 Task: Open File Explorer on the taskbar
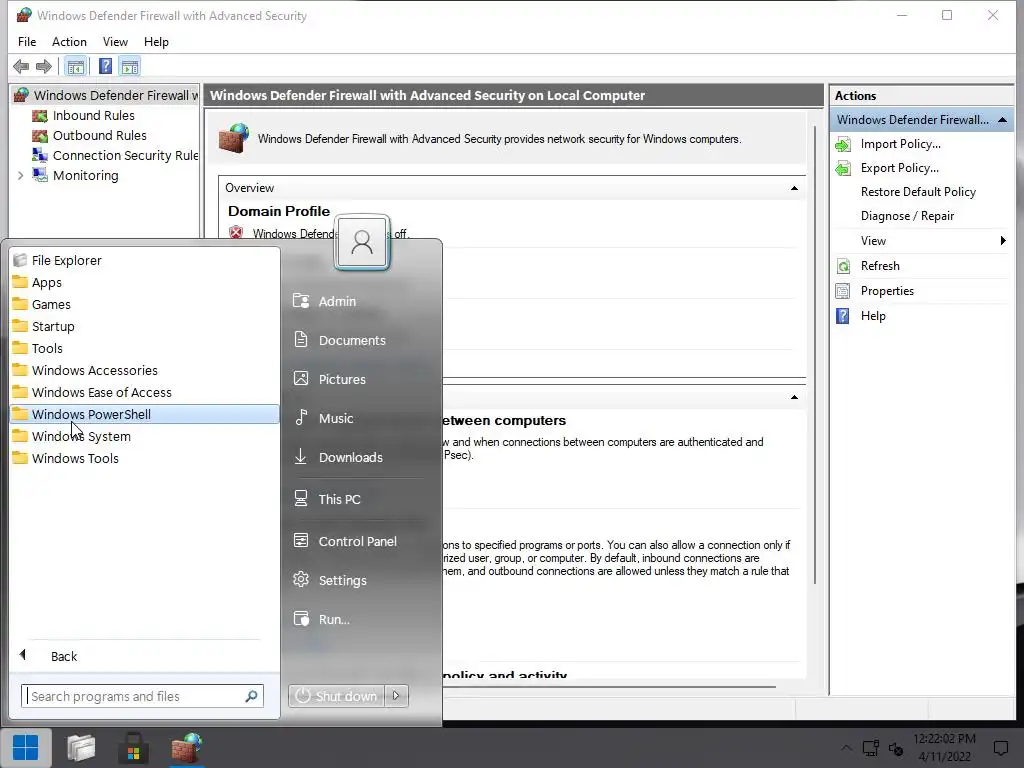[x=81, y=748]
